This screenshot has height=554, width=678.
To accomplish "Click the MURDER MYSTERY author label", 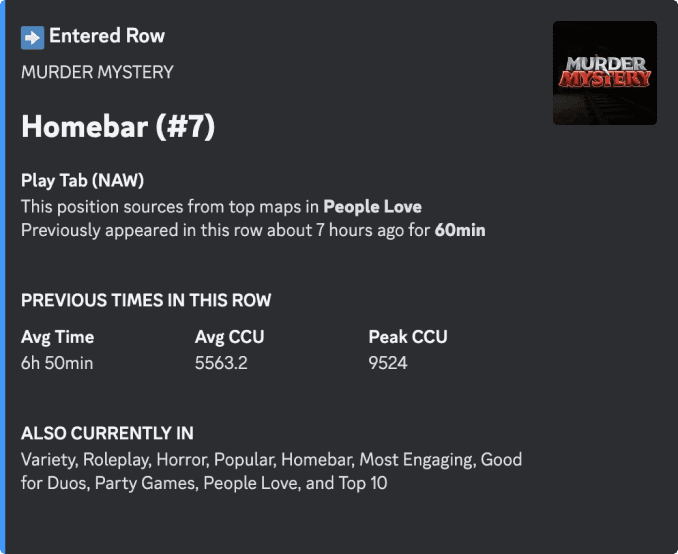I will pos(97,72).
